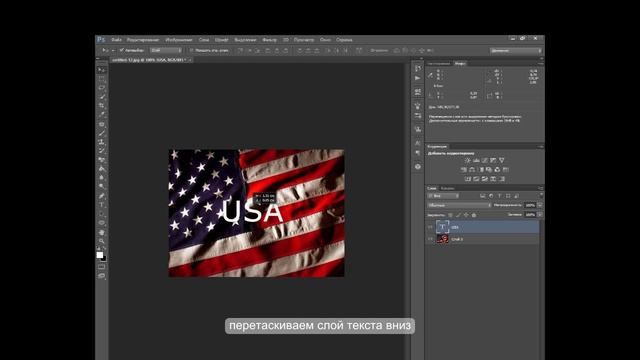Toggle the Автовыбор checkbox

[x=121, y=50]
